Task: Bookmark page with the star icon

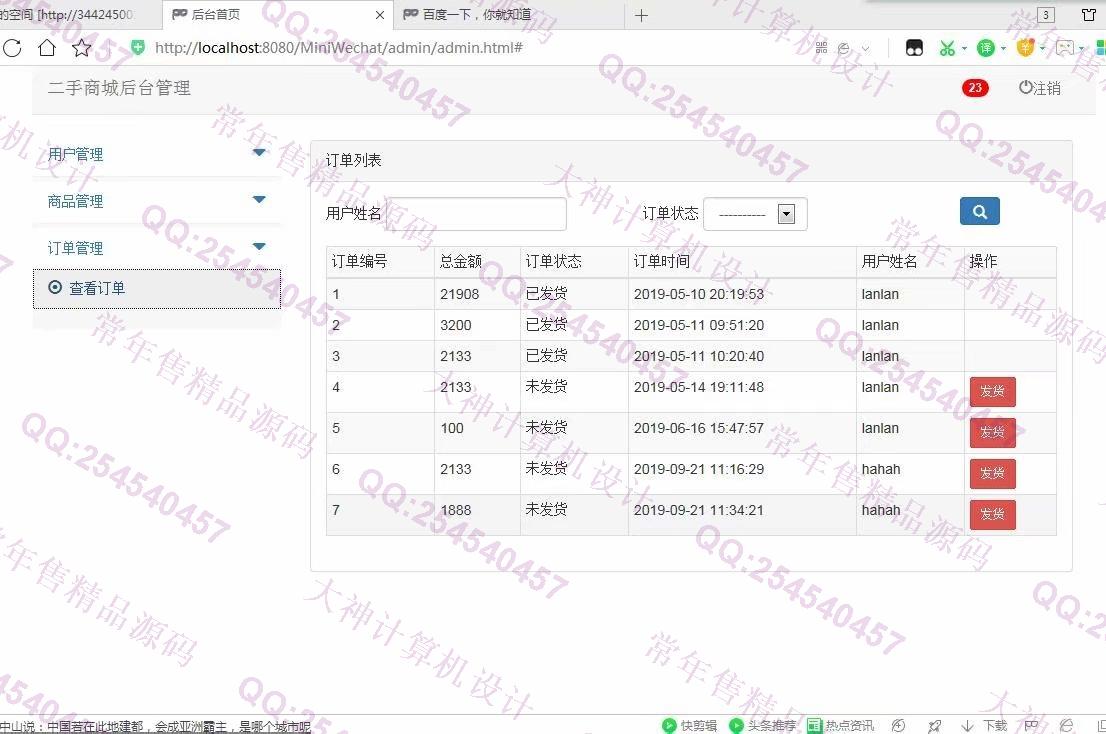Action: (82, 48)
